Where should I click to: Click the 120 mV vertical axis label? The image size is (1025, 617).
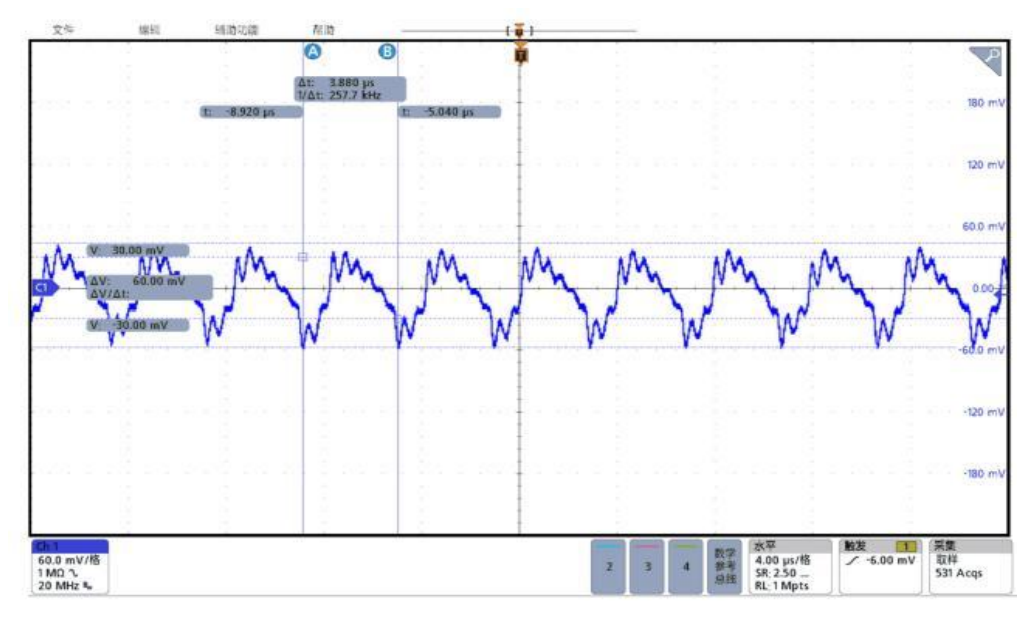coord(986,165)
